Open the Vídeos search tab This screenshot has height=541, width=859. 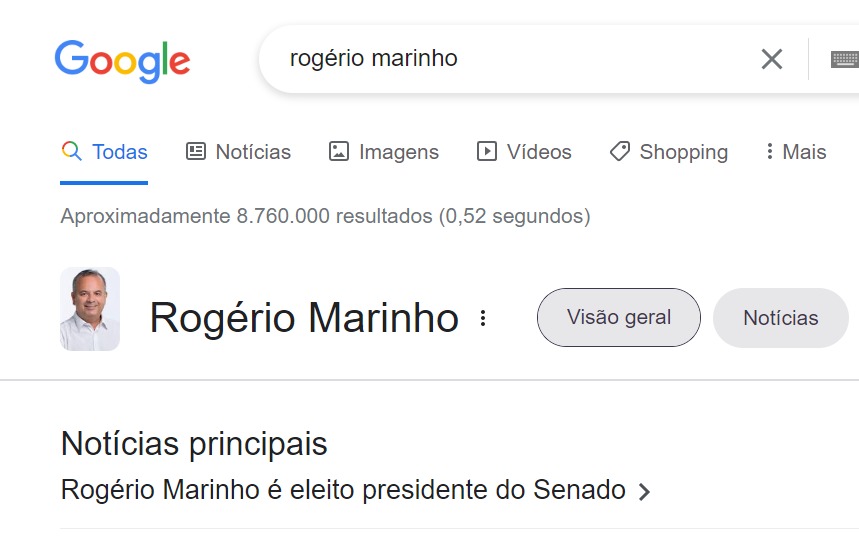[x=538, y=152]
